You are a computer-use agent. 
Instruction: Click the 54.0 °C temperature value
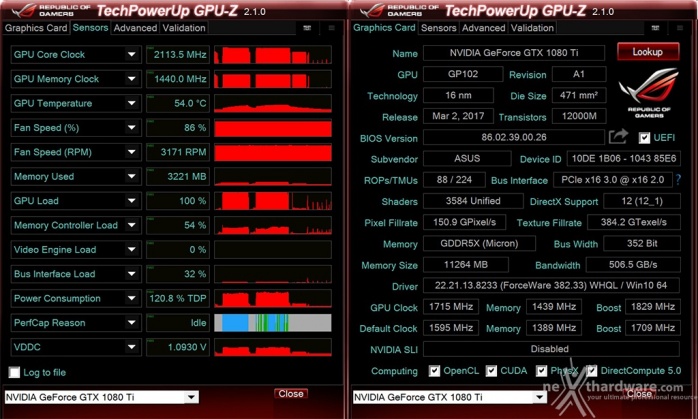coord(178,103)
